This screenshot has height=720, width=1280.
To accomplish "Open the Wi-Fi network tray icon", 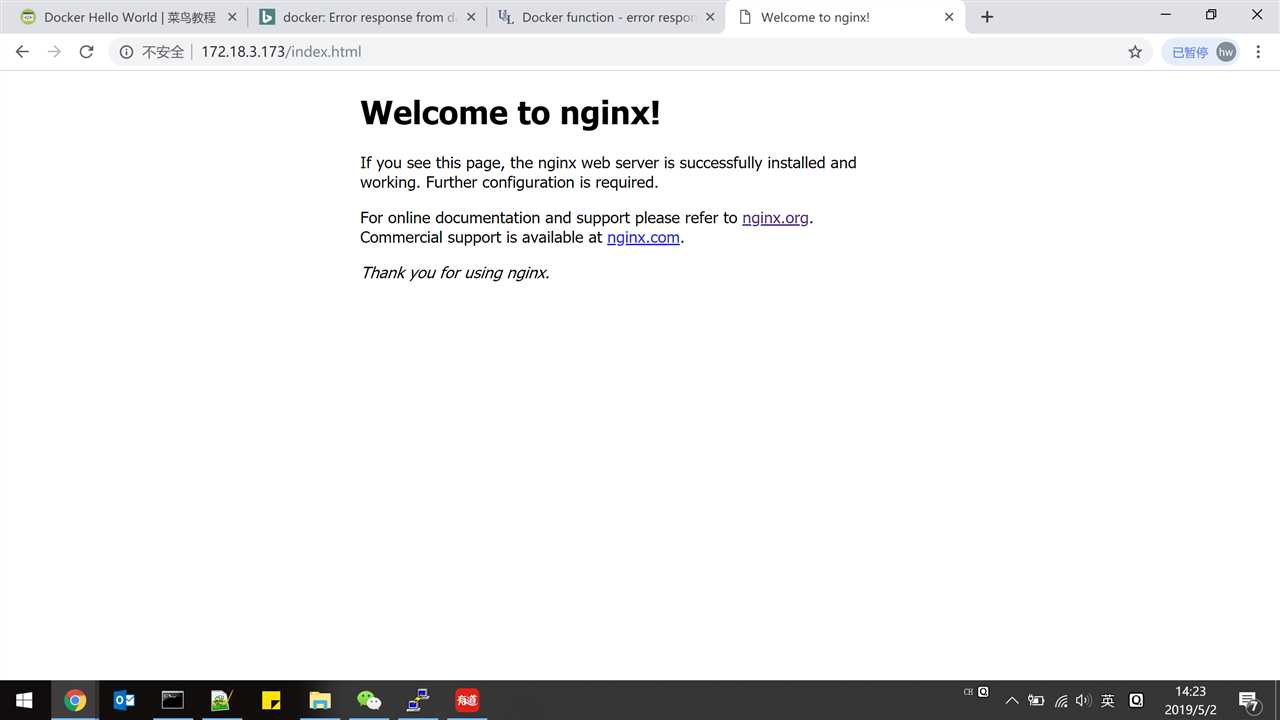I will pos(1061,701).
